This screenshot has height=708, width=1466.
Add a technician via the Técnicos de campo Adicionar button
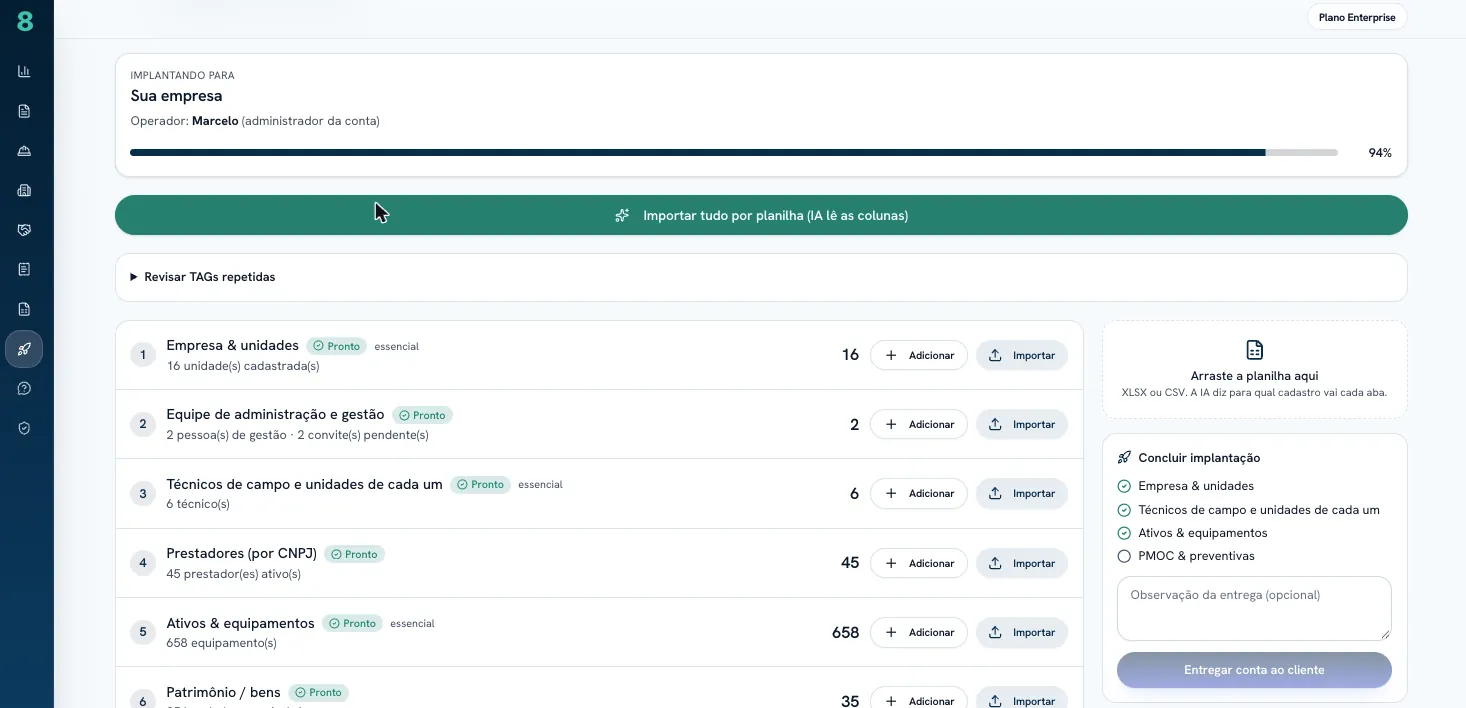tap(919, 493)
